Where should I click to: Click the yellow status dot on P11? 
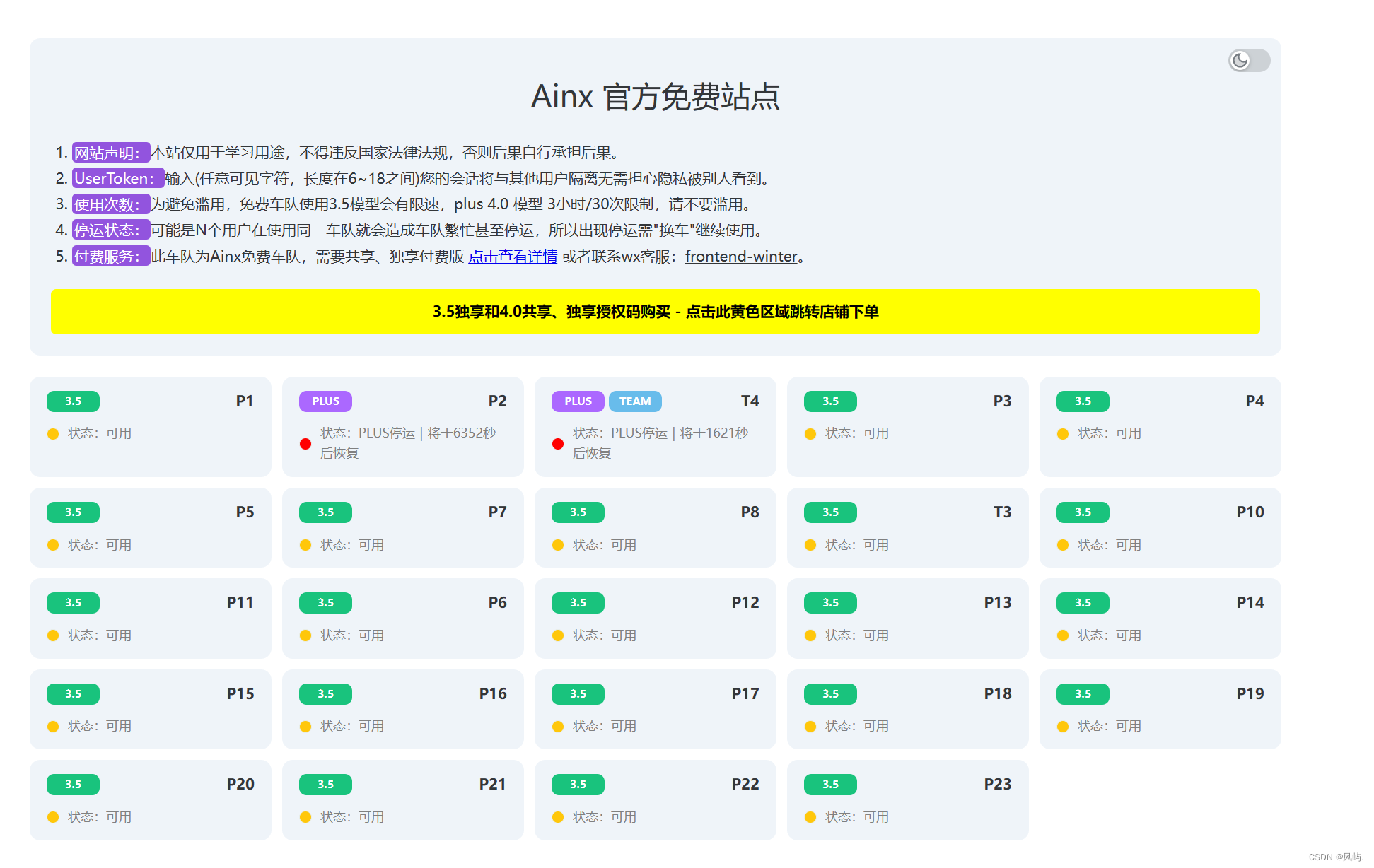[x=53, y=635]
